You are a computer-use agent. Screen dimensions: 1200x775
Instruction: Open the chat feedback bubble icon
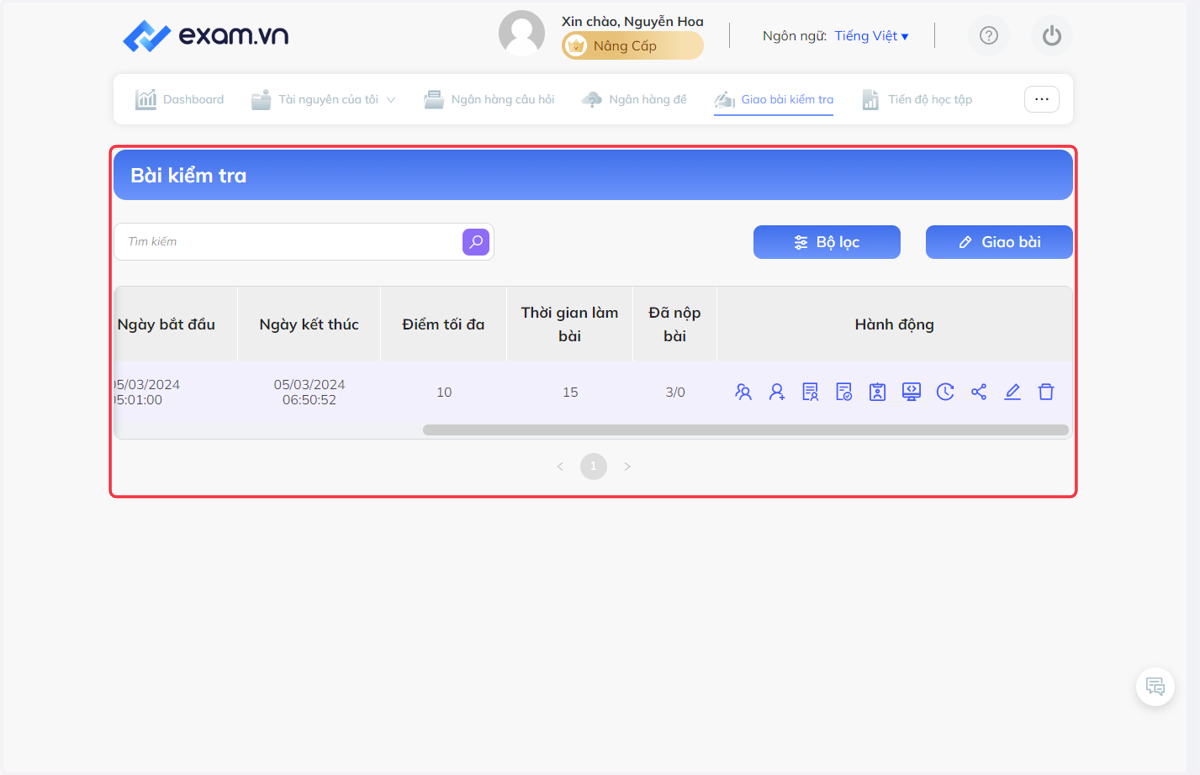point(1156,687)
